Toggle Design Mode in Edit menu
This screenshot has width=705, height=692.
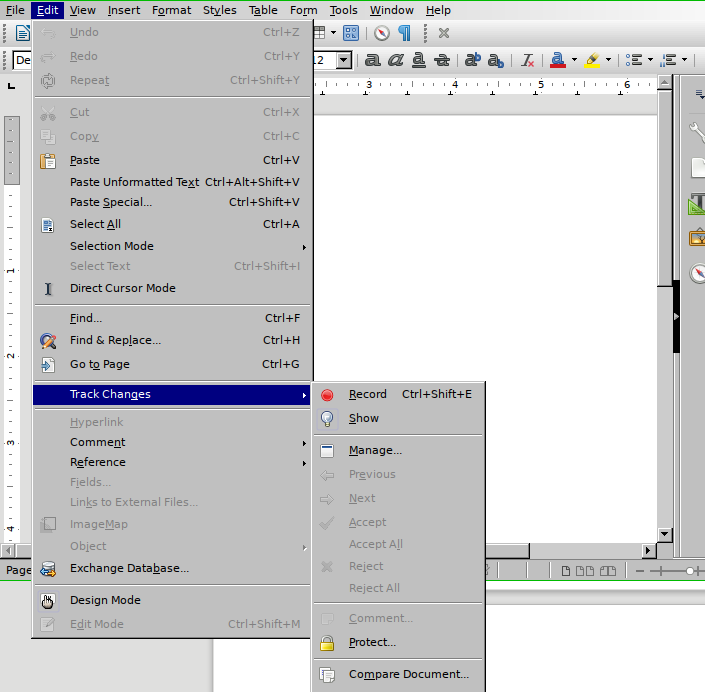click(172, 600)
